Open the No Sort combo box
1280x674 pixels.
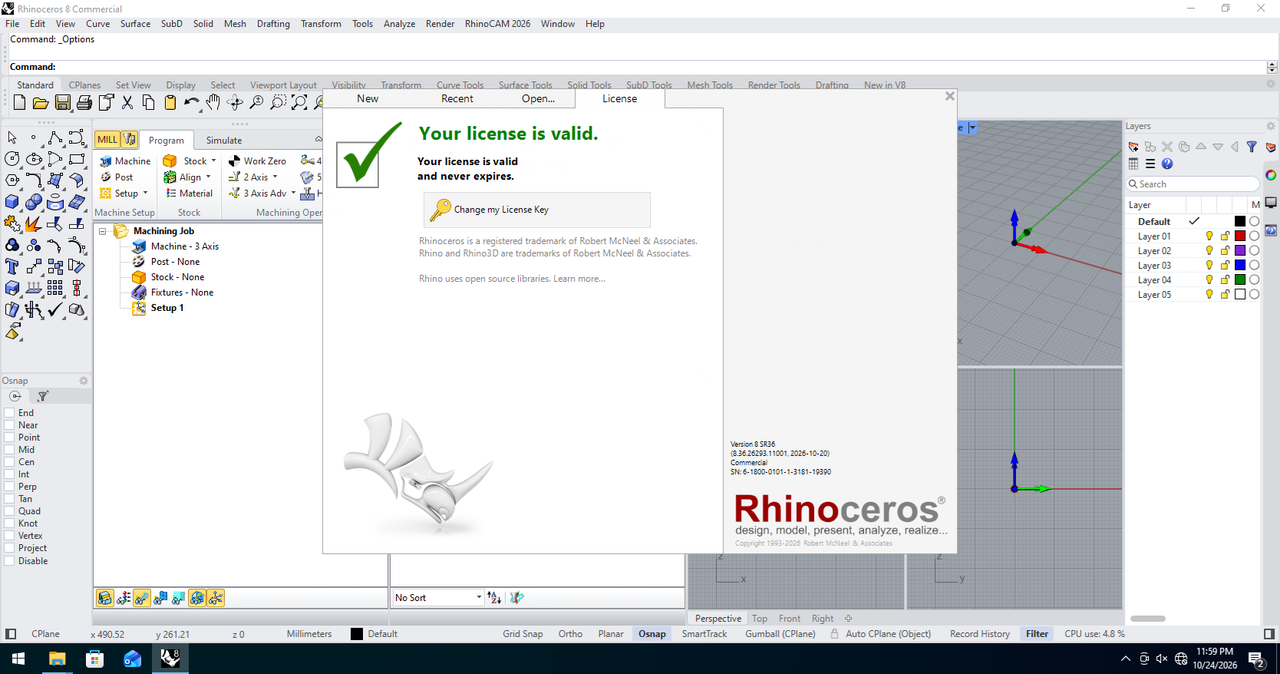pos(437,598)
